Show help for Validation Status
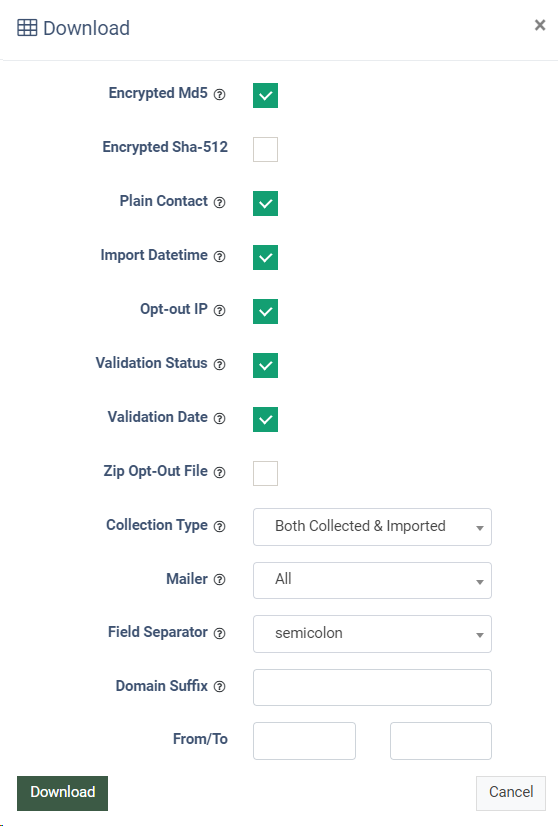558x826 pixels. (x=220, y=365)
